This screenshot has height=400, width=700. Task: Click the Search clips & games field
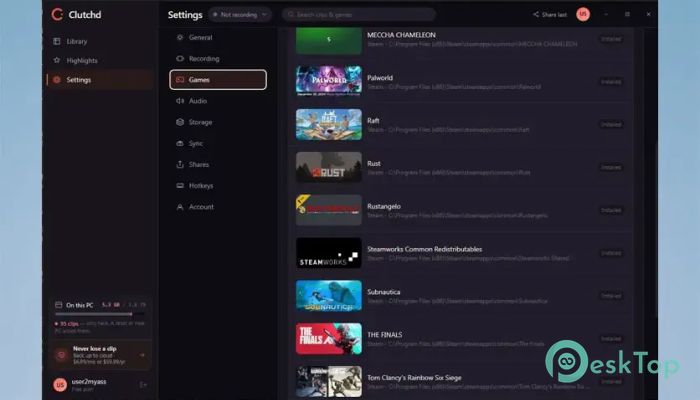tap(359, 14)
